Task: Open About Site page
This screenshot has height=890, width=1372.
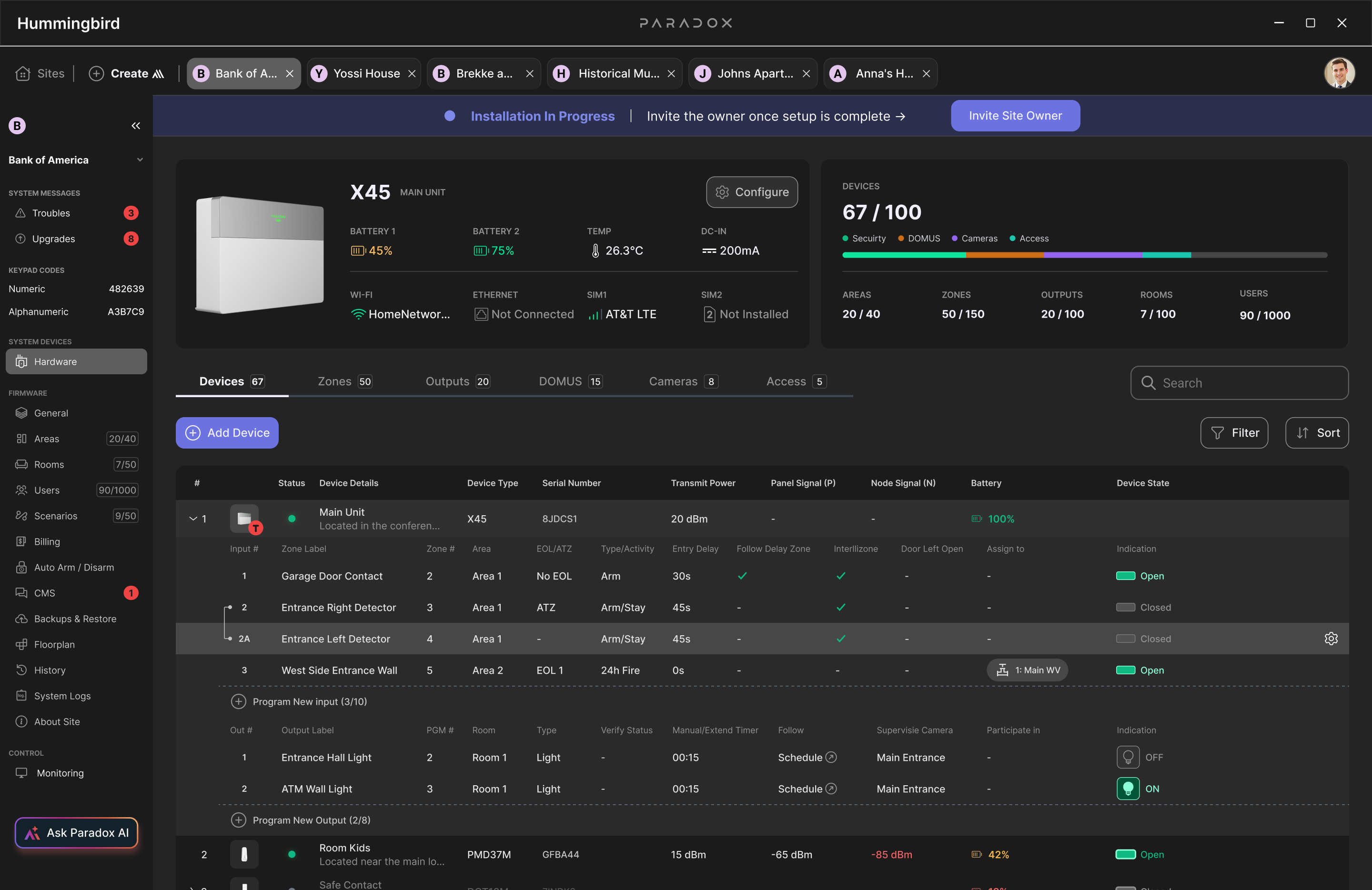Action: (x=76, y=722)
